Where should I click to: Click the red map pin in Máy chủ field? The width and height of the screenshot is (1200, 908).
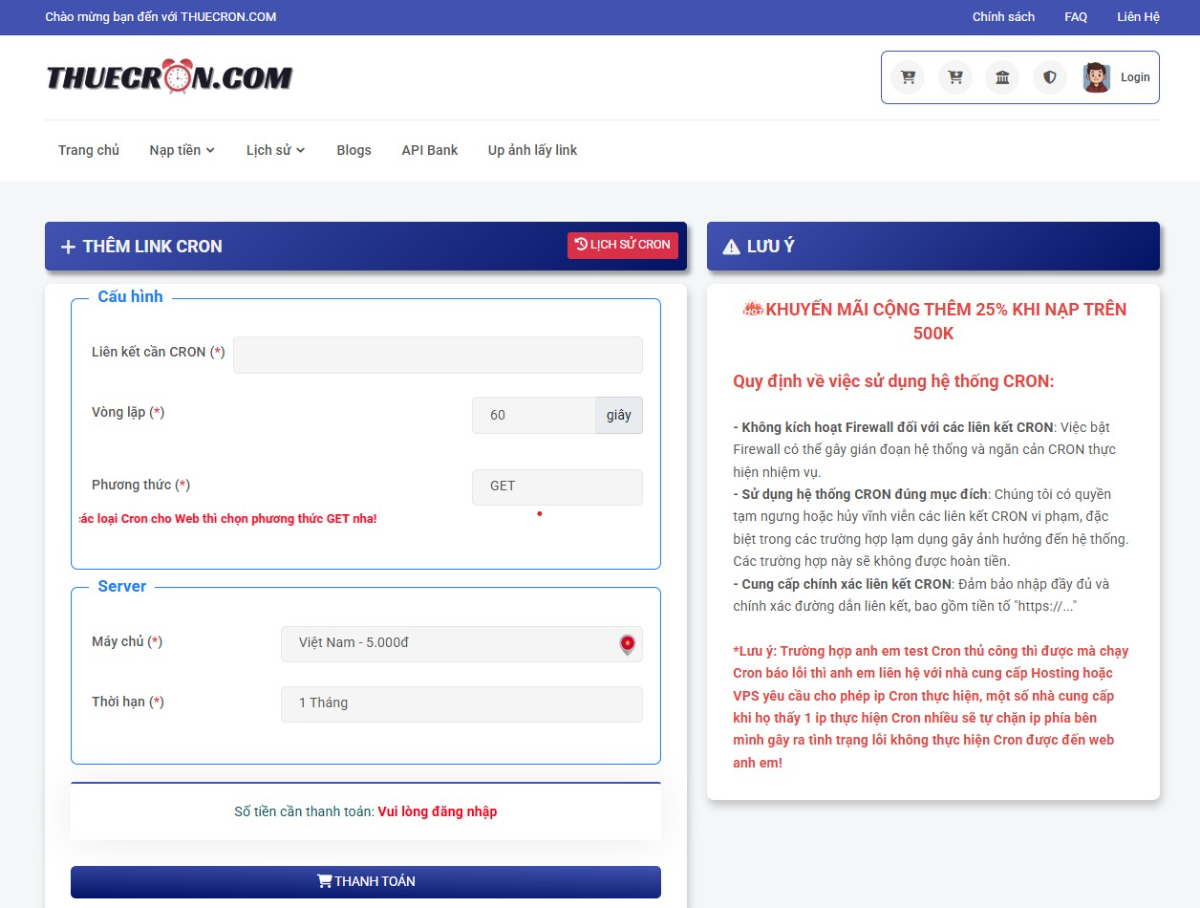[627, 644]
